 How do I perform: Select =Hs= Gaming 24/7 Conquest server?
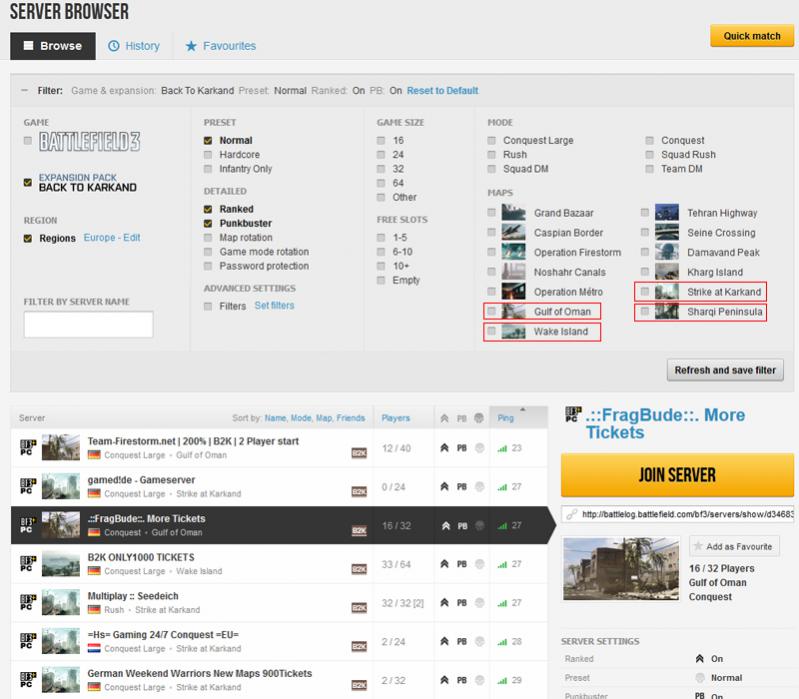coord(279,641)
